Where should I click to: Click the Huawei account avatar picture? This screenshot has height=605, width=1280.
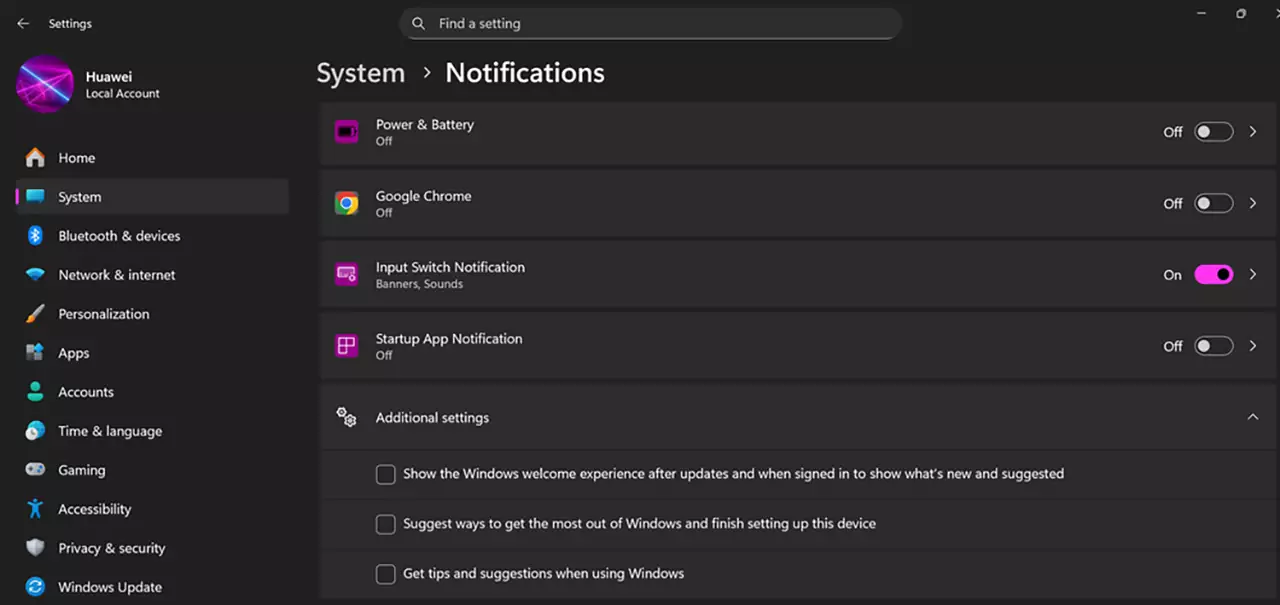[45, 84]
